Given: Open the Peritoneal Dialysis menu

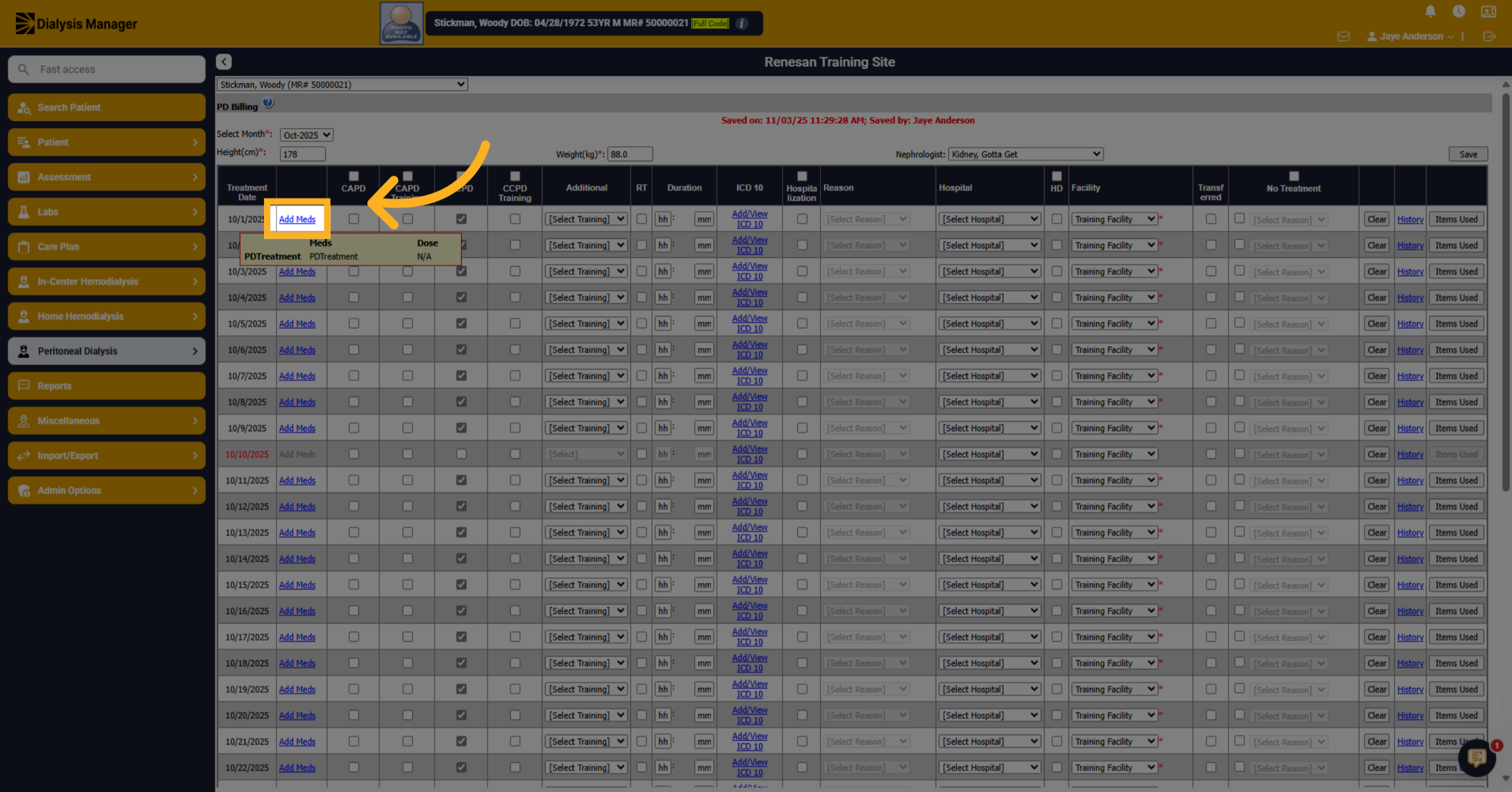Looking at the screenshot, I should pyautogui.click(x=106, y=351).
